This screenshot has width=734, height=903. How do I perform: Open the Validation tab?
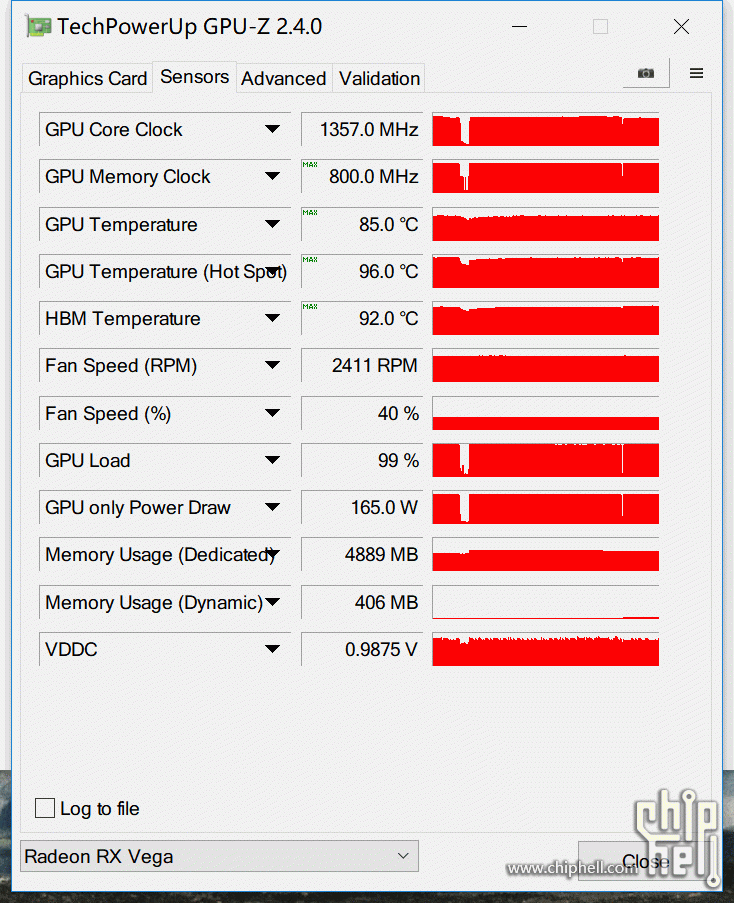[379, 78]
